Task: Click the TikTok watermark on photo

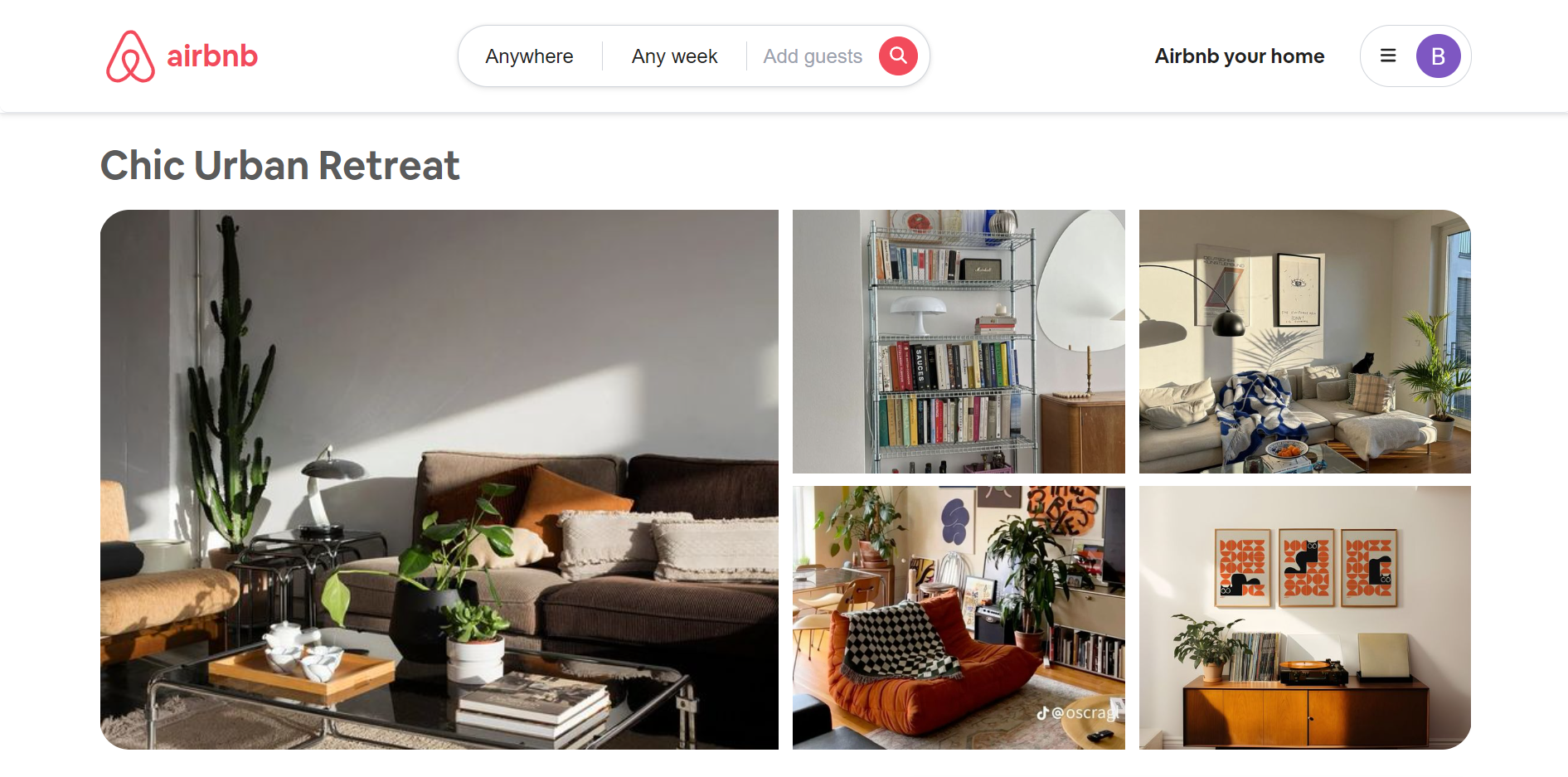Action: pos(1077,712)
